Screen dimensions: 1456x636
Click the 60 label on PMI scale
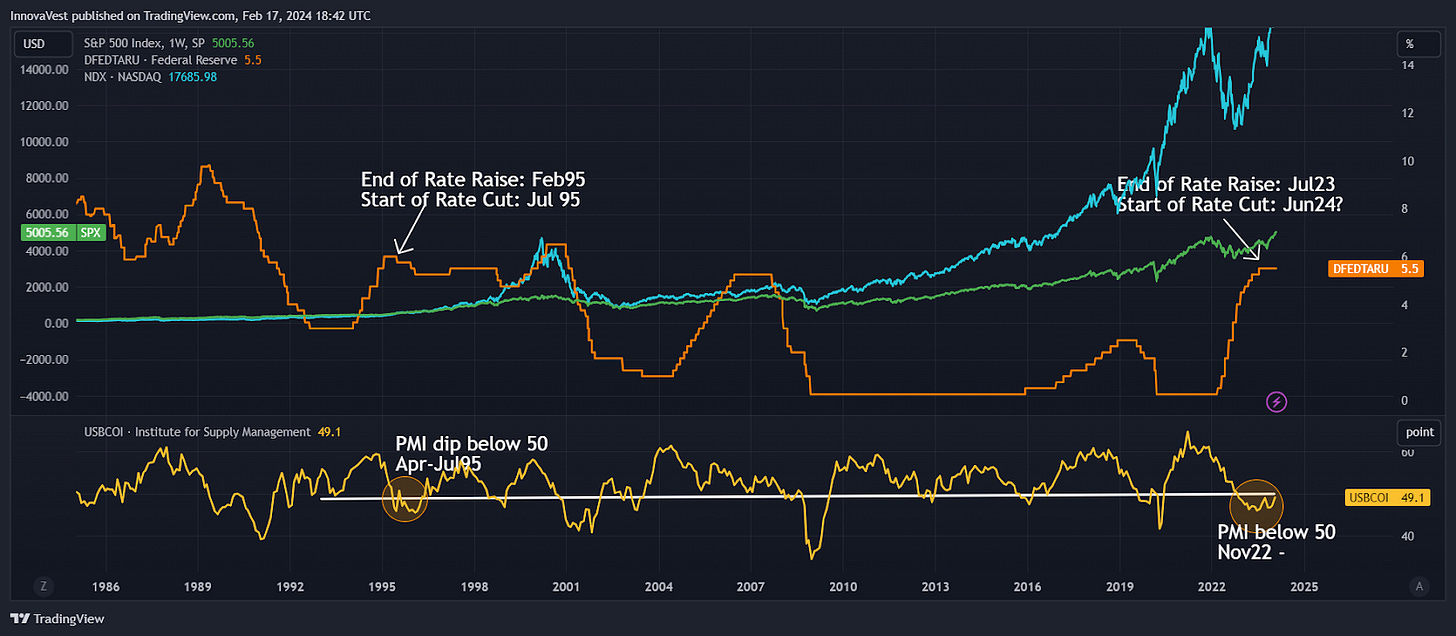[x=1408, y=454]
